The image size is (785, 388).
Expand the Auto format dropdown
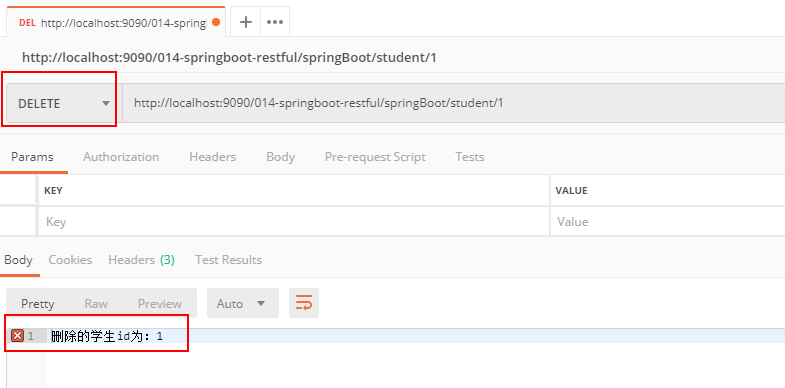point(243,303)
